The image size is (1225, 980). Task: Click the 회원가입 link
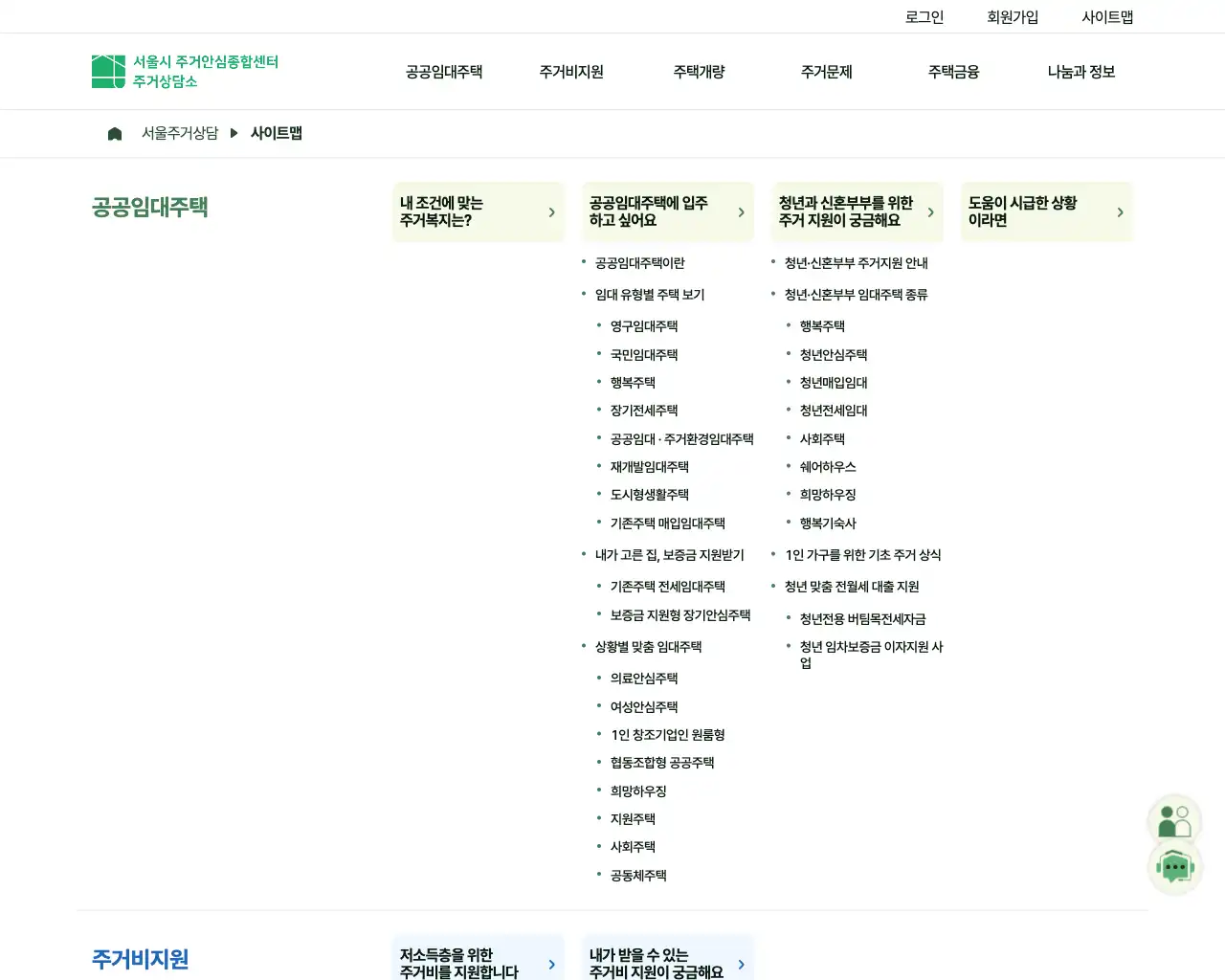(1013, 15)
